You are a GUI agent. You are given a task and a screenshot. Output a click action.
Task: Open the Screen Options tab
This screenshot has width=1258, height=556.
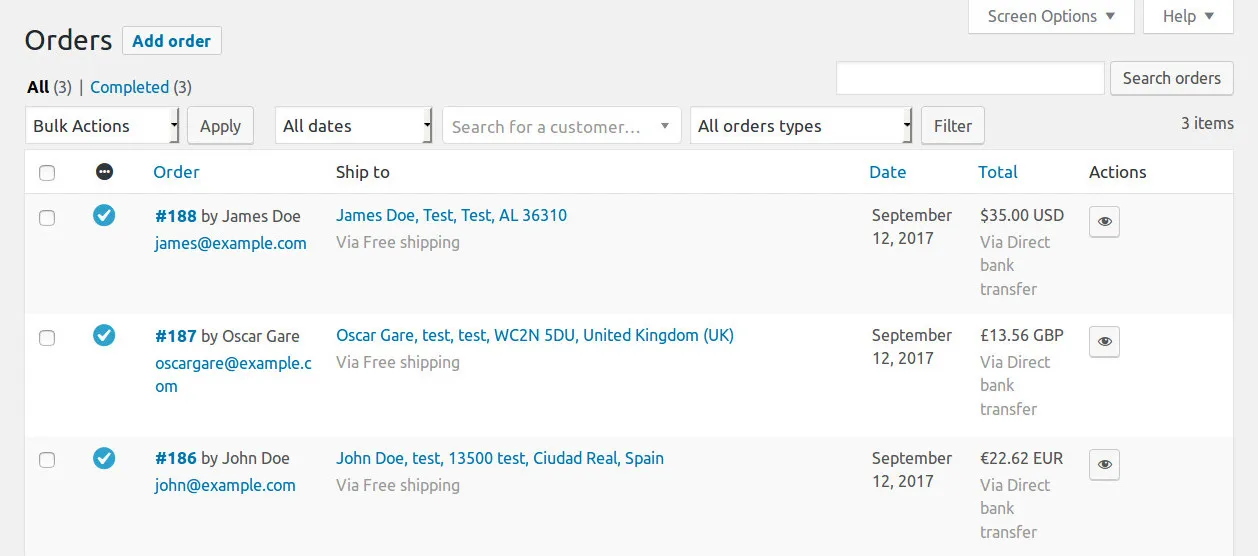pos(1051,16)
